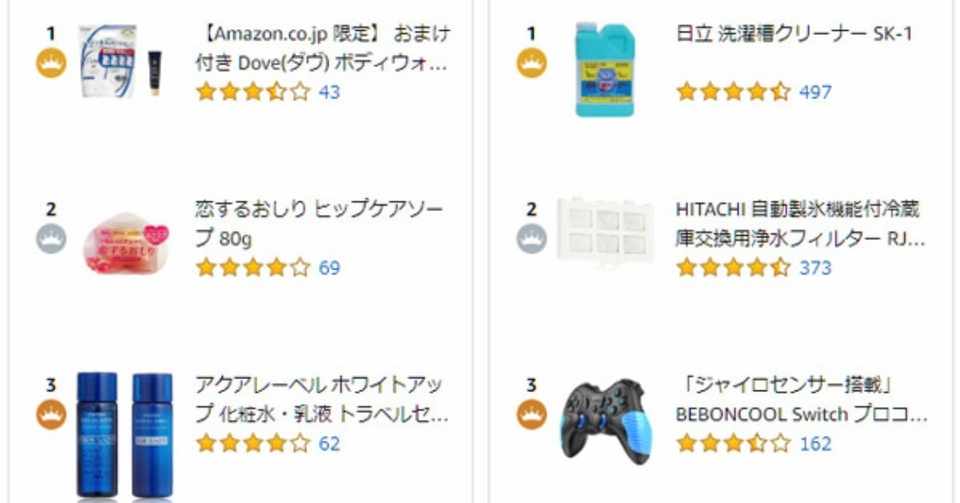Click the Dove body wash product thumbnail
The image size is (960, 503).
(x=120, y=62)
